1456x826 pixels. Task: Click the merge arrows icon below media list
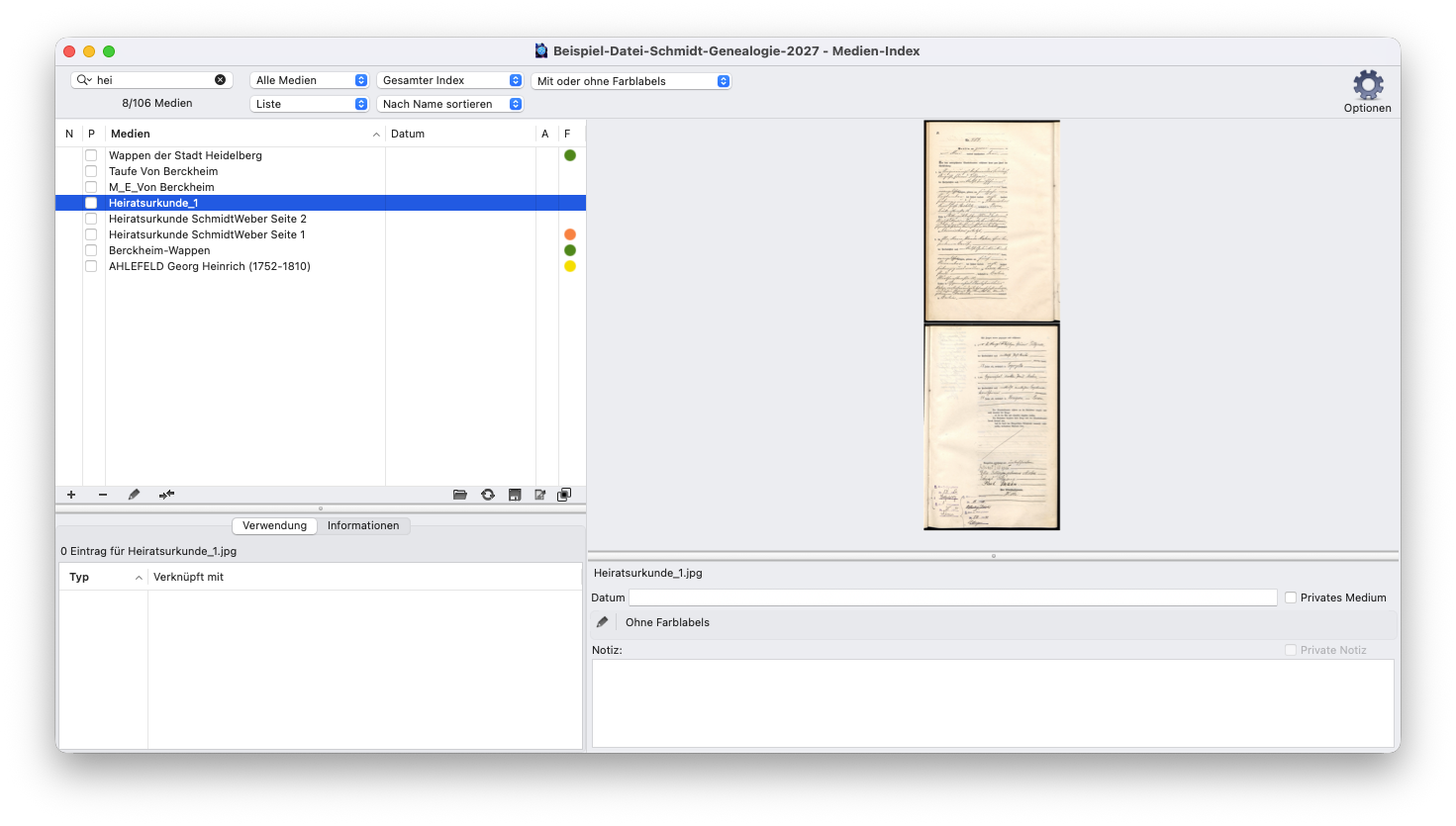166,495
